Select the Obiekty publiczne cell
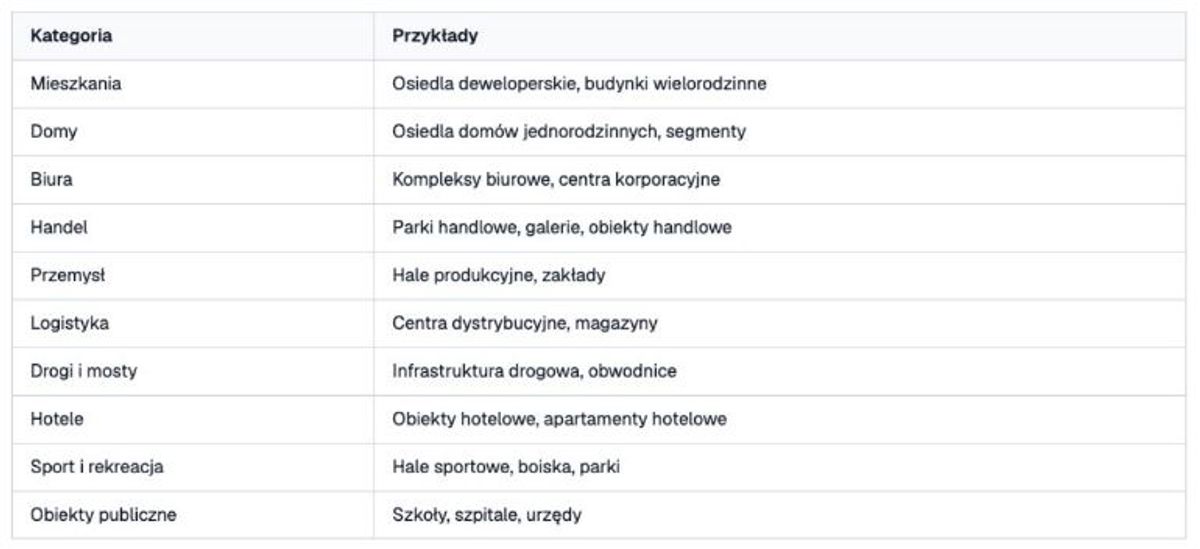The width and height of the screenshot is (1200, 549). pyautogui.click(x=193, y=516)
